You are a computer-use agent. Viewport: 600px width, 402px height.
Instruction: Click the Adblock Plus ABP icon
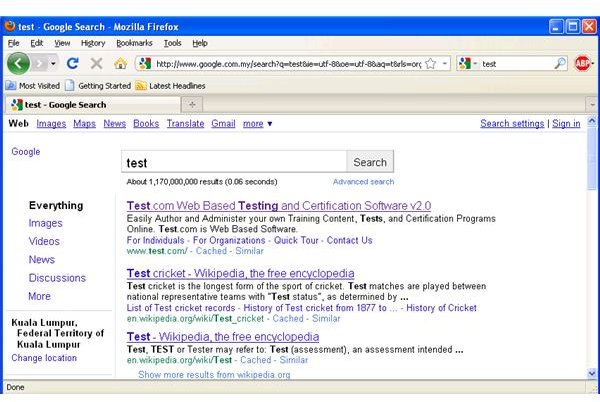(x=582, y=63)
